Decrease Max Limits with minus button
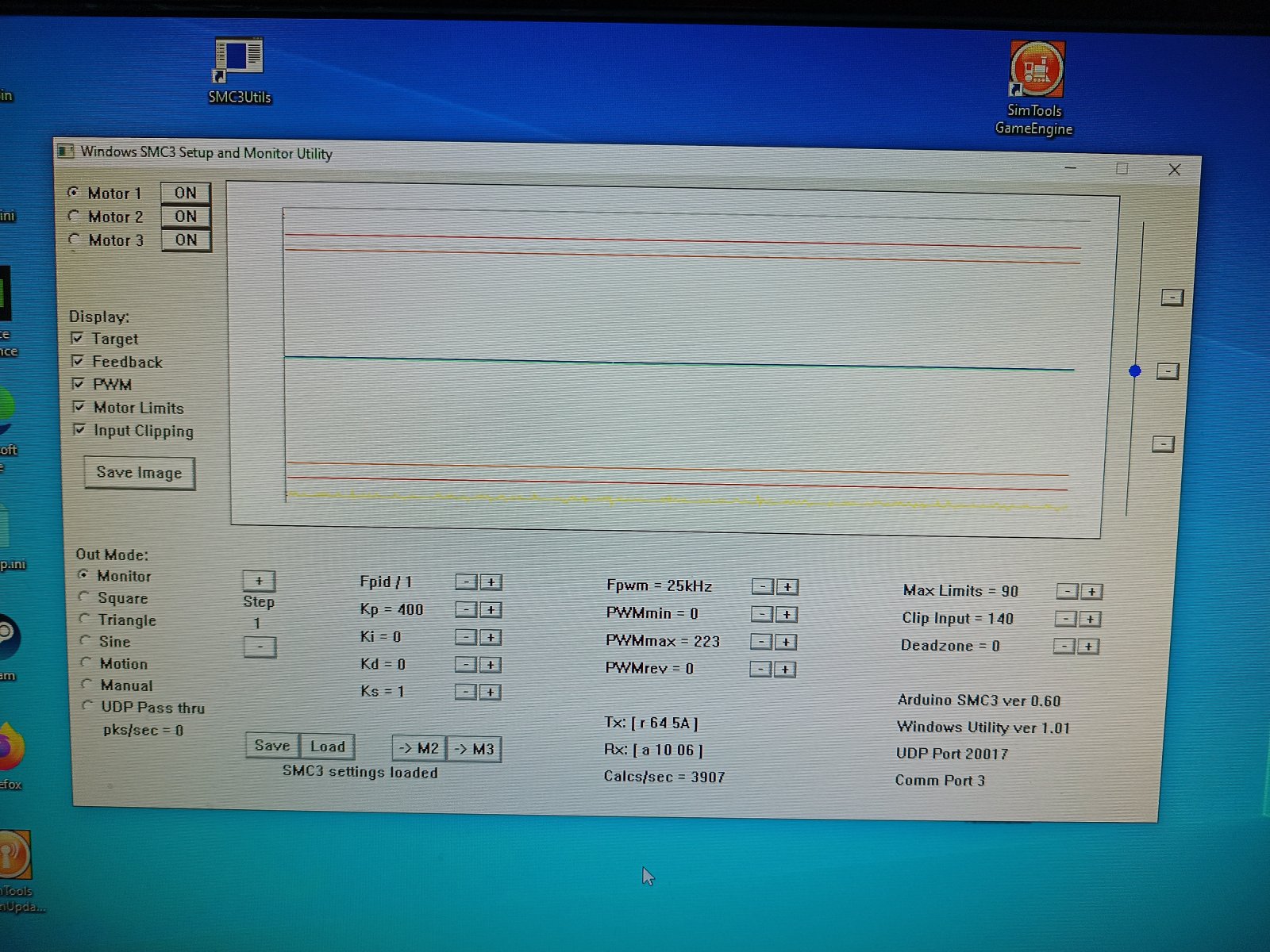Image resolution: width=1270 pixels, height=952 pixels. (x=1067, y=591)
